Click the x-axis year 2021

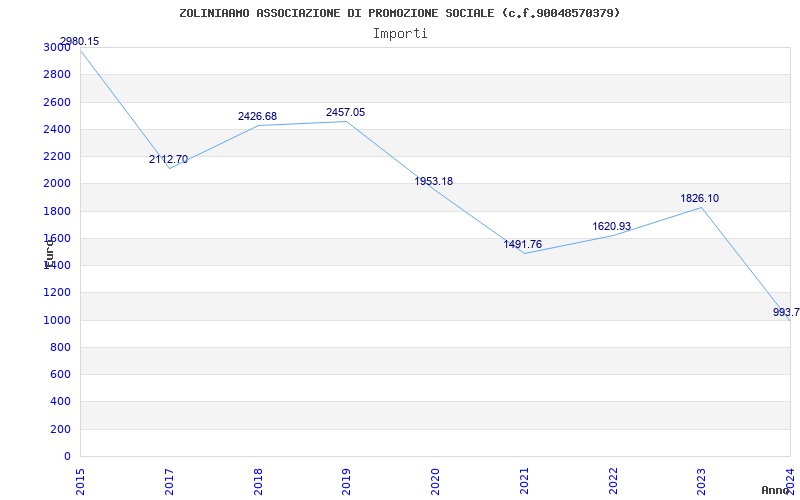(524, 482)
